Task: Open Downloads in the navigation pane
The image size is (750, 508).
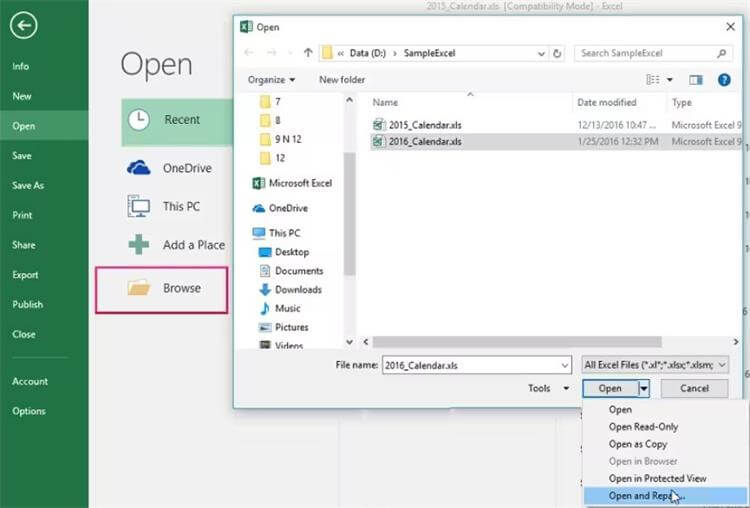Action: click(290, 289)
